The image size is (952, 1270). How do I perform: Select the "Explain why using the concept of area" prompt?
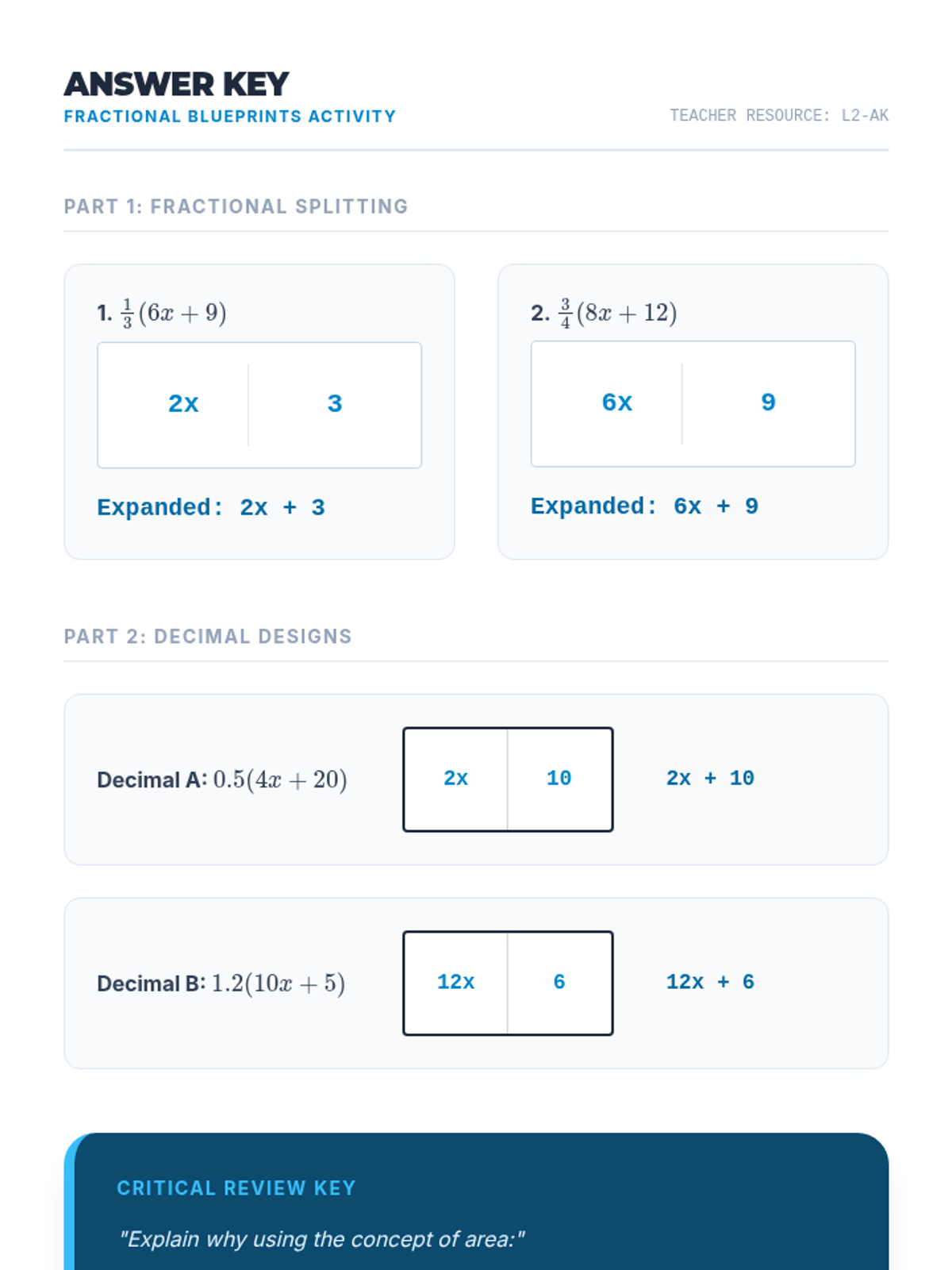321,1239
